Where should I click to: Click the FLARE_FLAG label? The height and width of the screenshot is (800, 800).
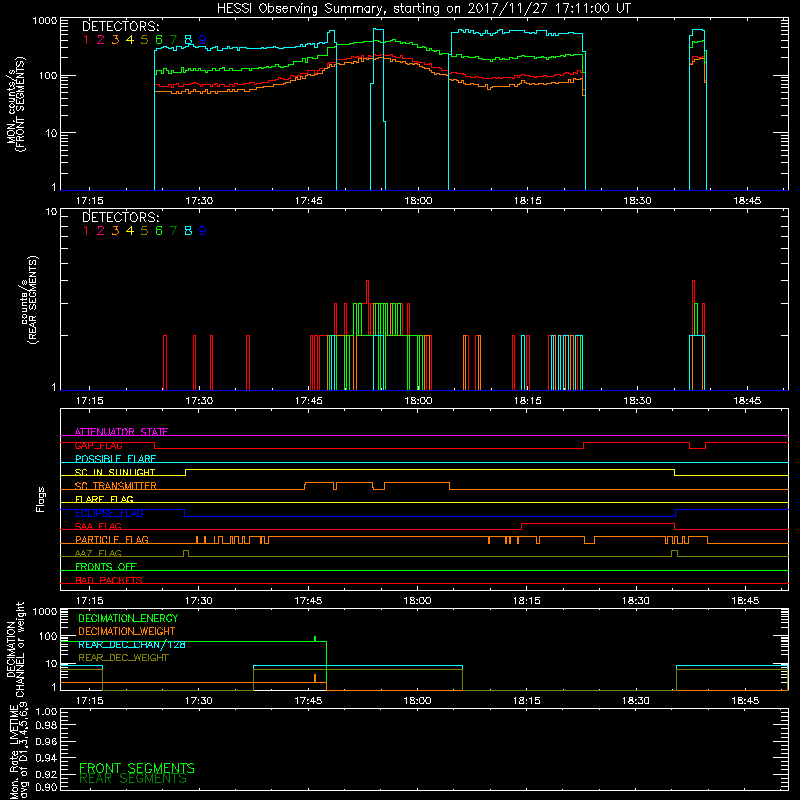click(x=104, y=499)
